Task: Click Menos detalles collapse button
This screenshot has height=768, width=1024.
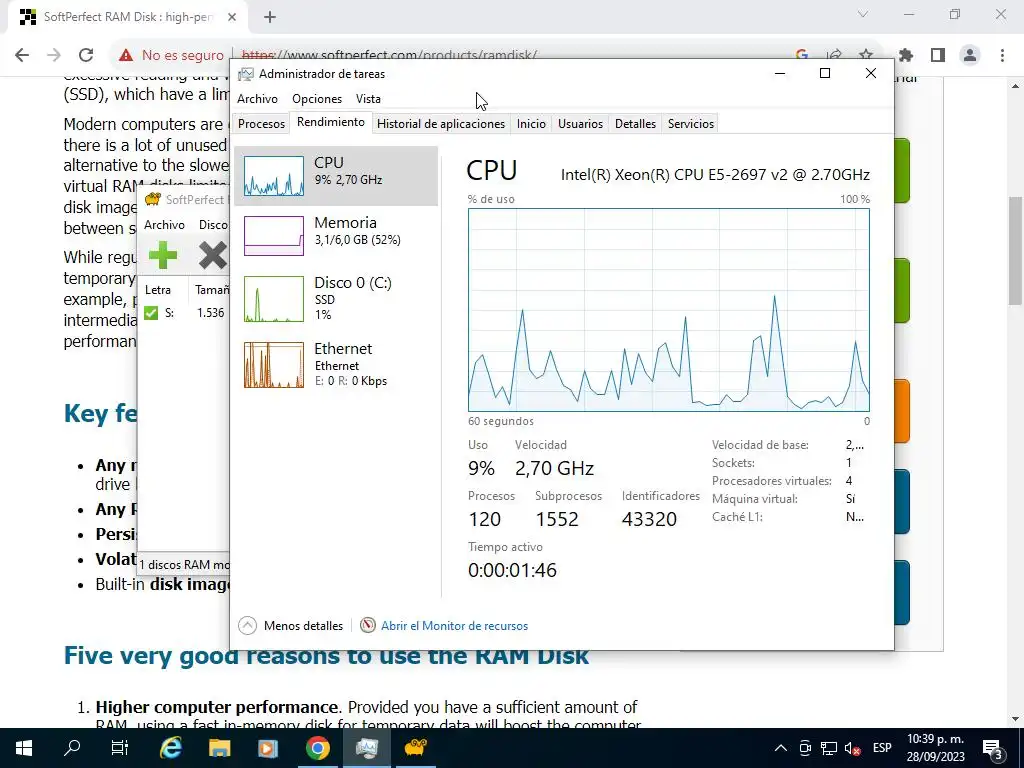Action: point(291,626)
